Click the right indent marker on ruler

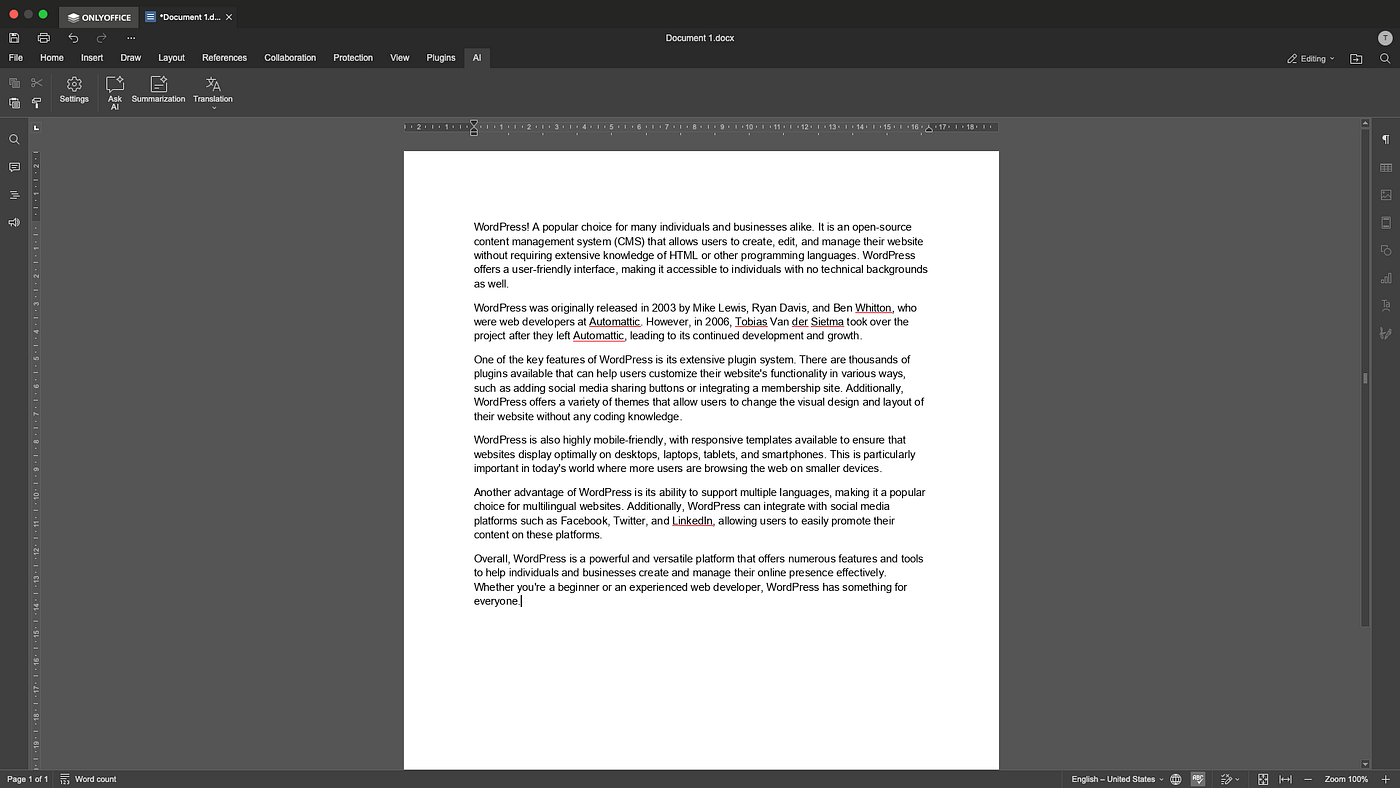click(929, 129)
